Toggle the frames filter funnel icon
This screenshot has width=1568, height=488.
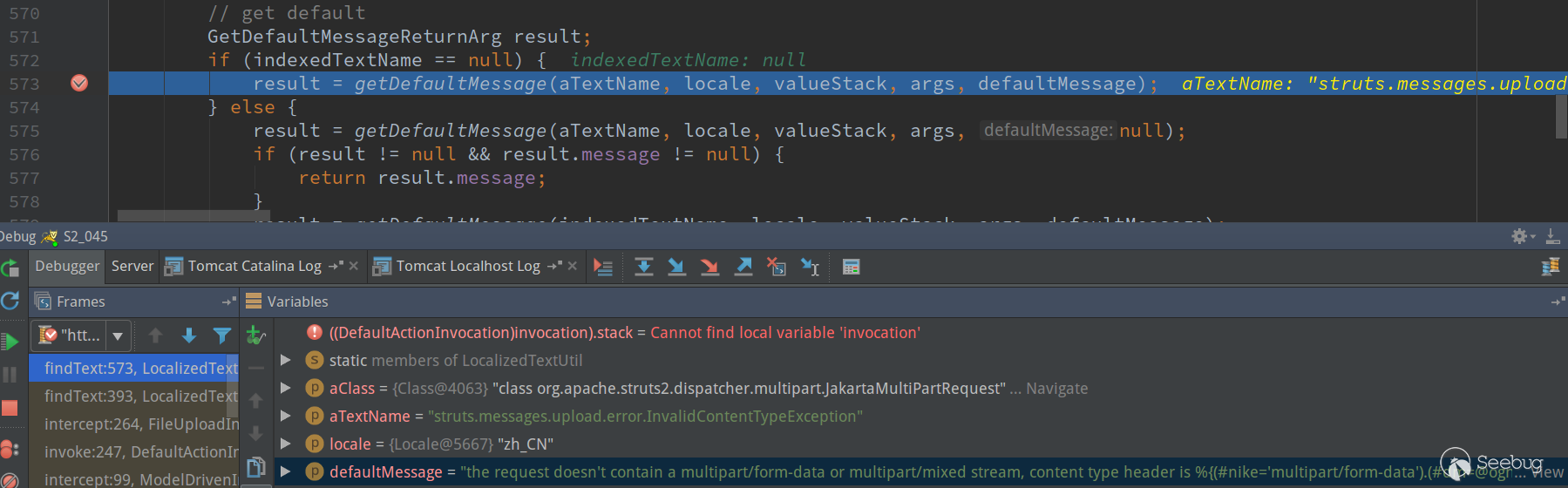pos(222,335)
